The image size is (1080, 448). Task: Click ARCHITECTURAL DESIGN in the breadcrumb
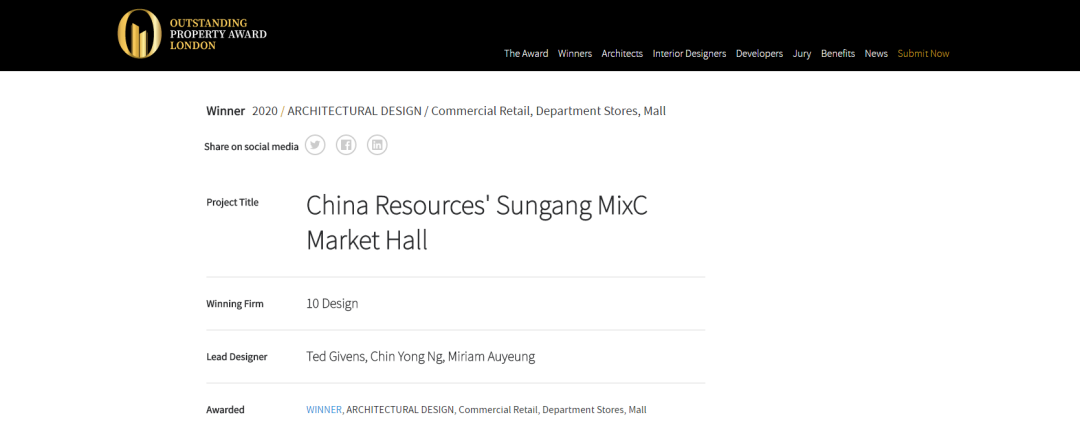tap(355, 111)
